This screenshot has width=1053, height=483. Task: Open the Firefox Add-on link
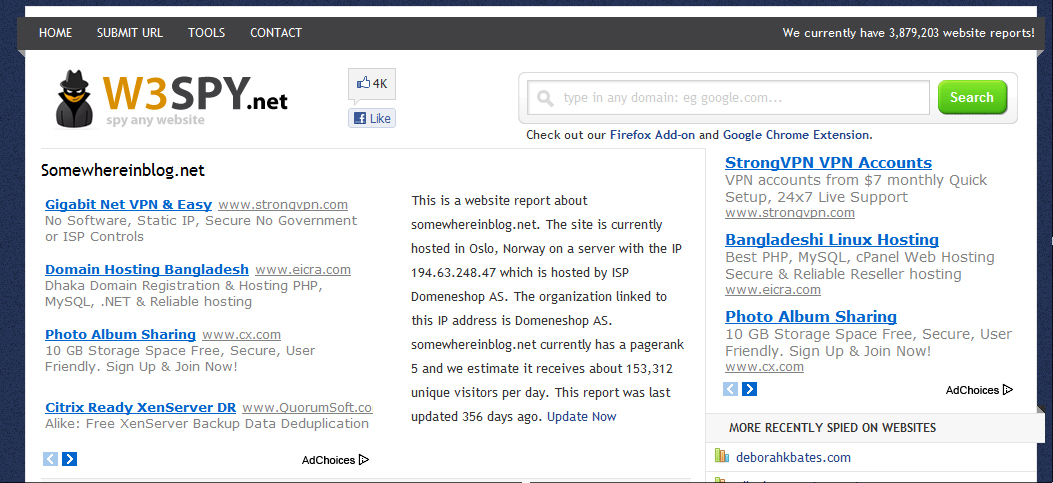(x=652, y=134)
